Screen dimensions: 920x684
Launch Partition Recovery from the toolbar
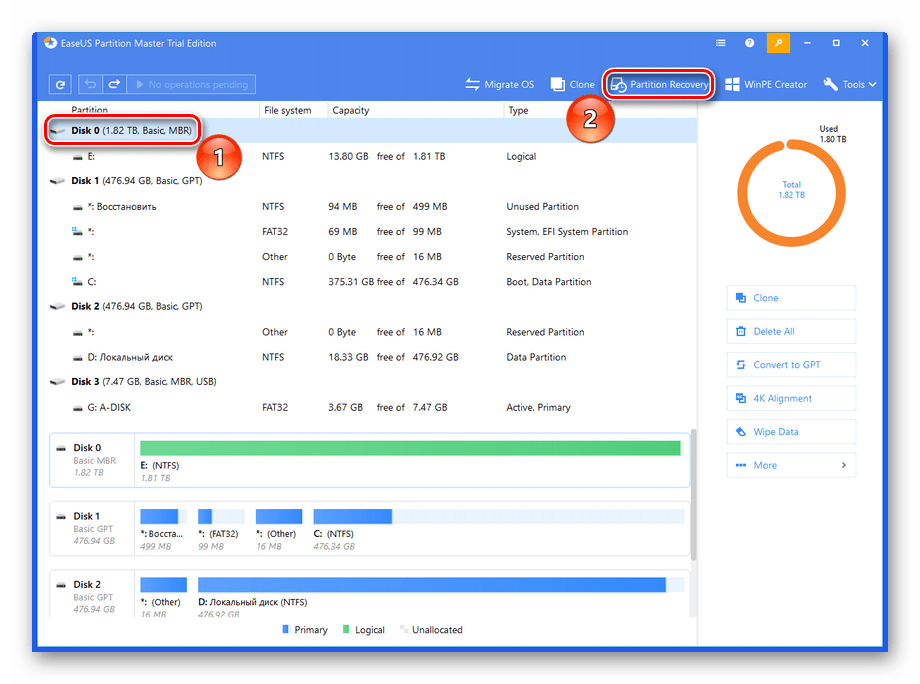[x=659, y=85]
